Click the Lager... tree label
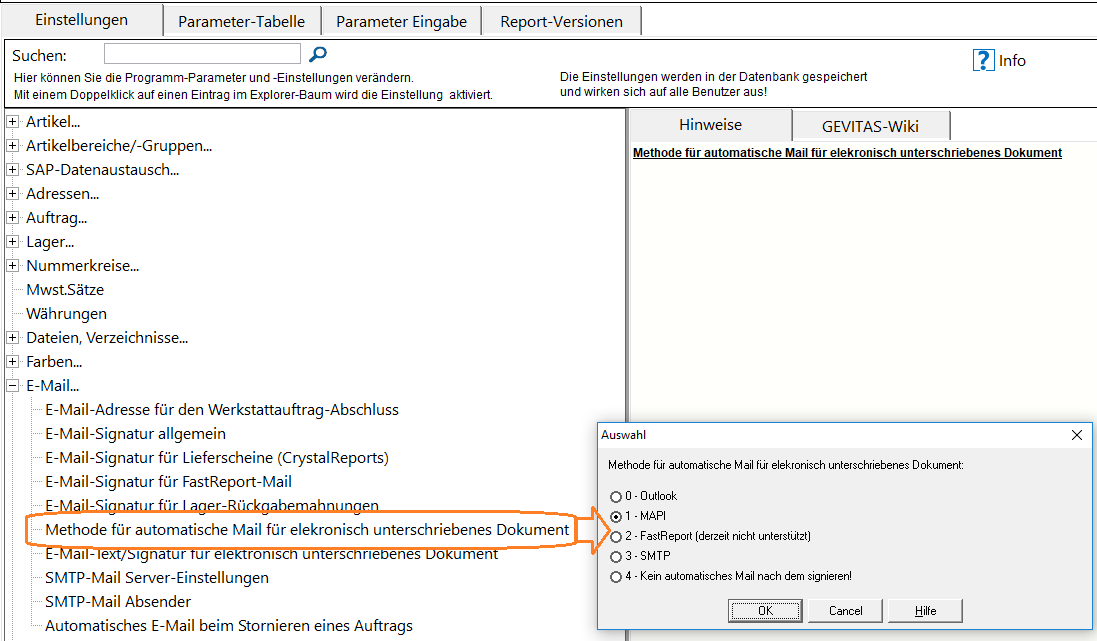The height and width of the screenshot is (641, 1097). click(x=50, y=241)
